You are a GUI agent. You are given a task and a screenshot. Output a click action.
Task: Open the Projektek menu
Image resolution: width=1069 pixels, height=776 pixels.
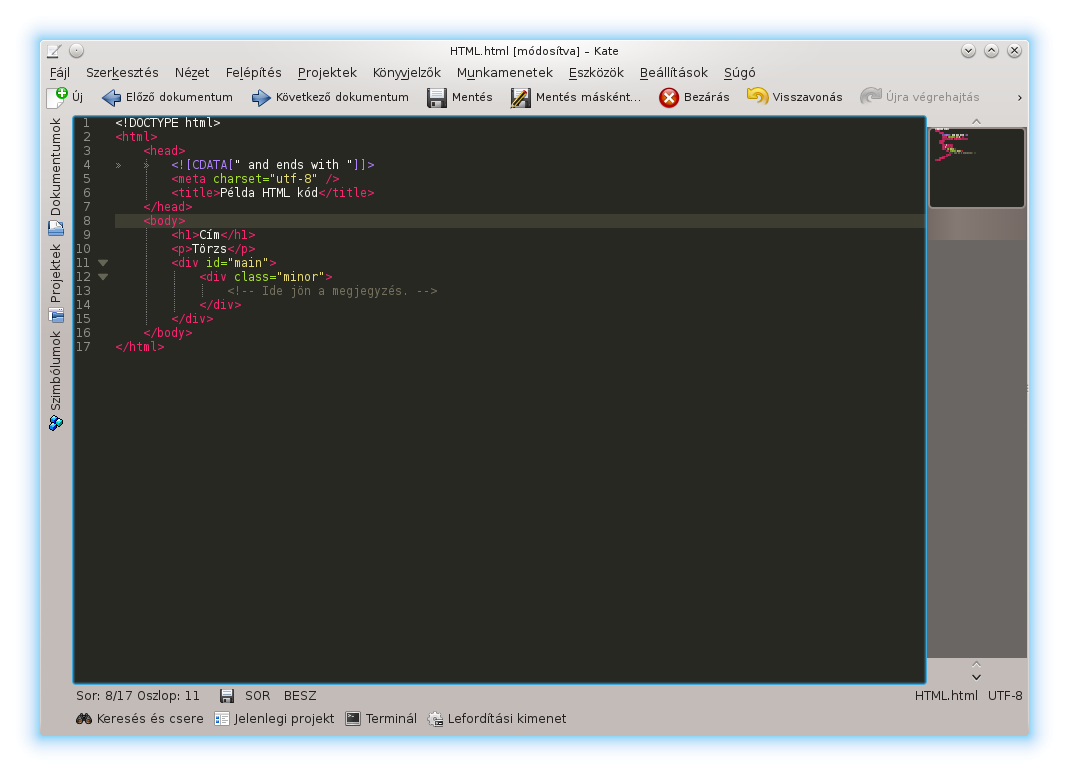(327, 72)
